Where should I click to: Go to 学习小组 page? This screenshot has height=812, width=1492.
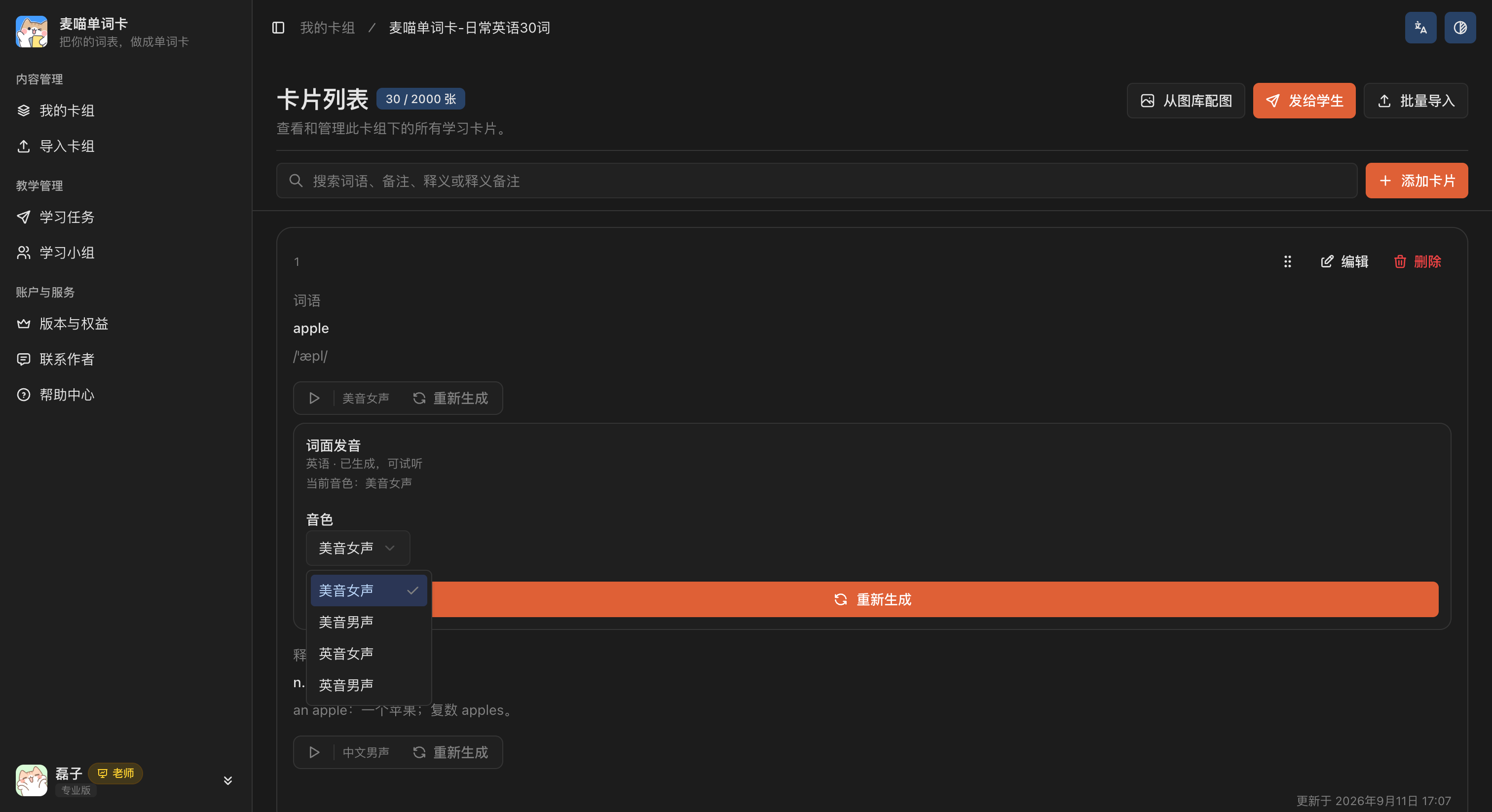[126, 253]
